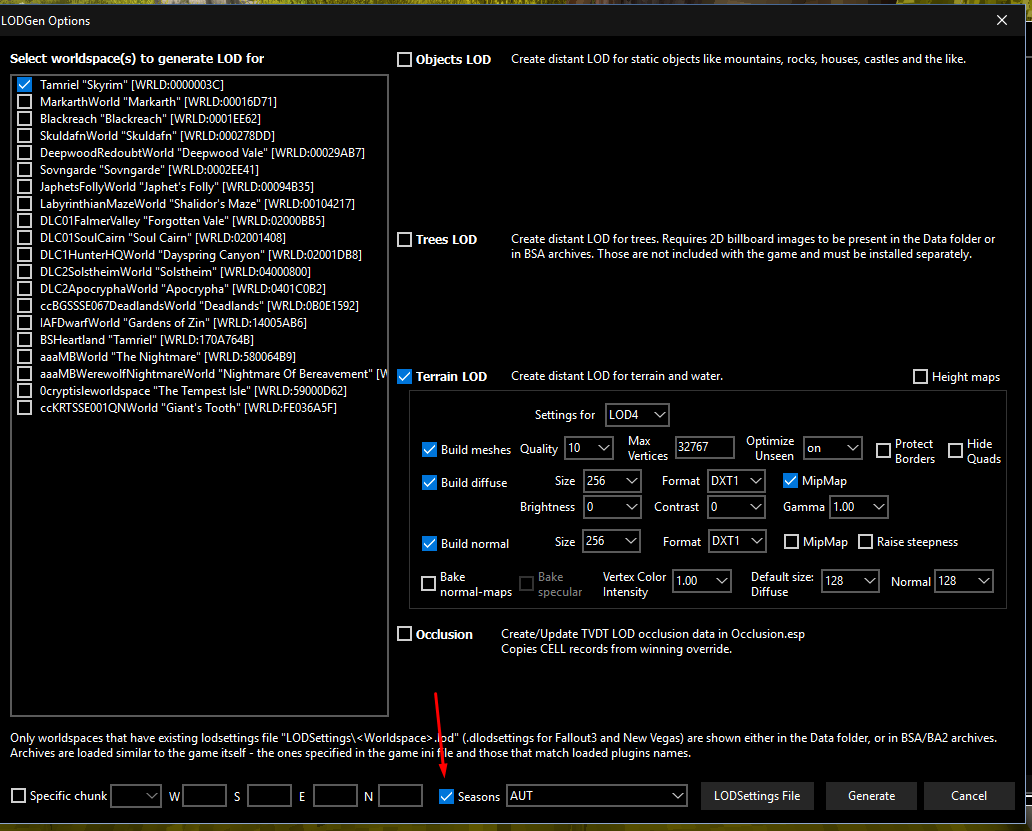The height and width of the screenshot is (831, 1032).
Task: Turn on MipMap for Build normal
Action: (x=791, y=541)
